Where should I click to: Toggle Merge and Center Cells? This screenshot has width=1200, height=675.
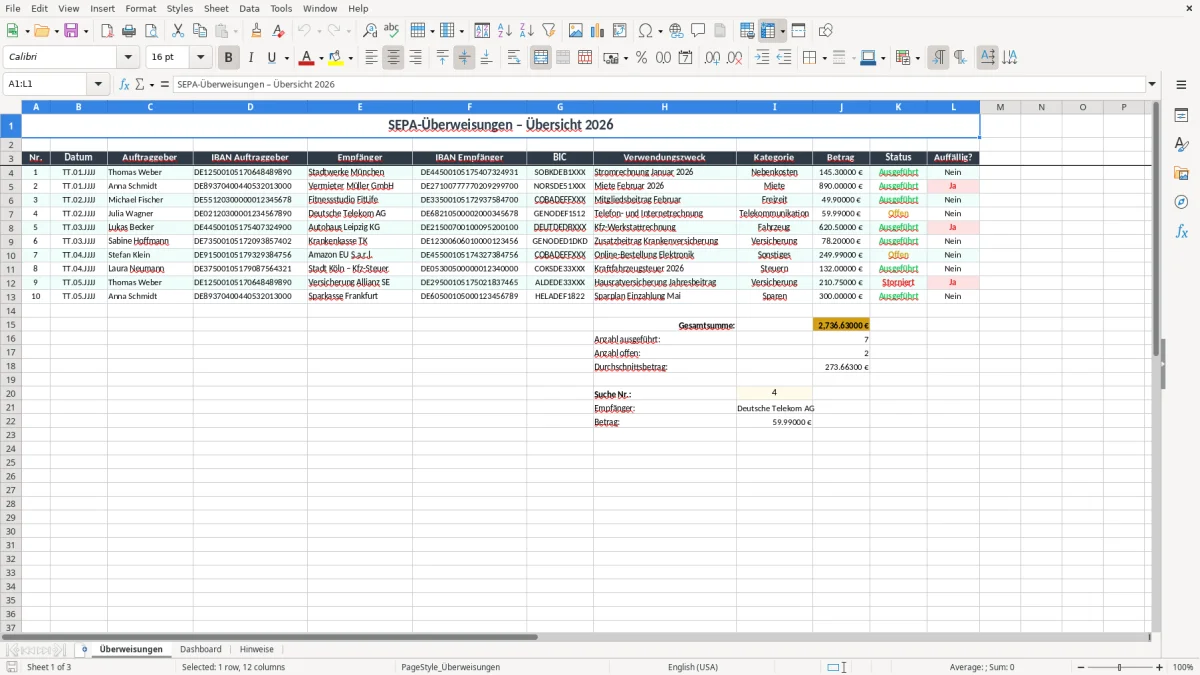[x=541, y=58]
